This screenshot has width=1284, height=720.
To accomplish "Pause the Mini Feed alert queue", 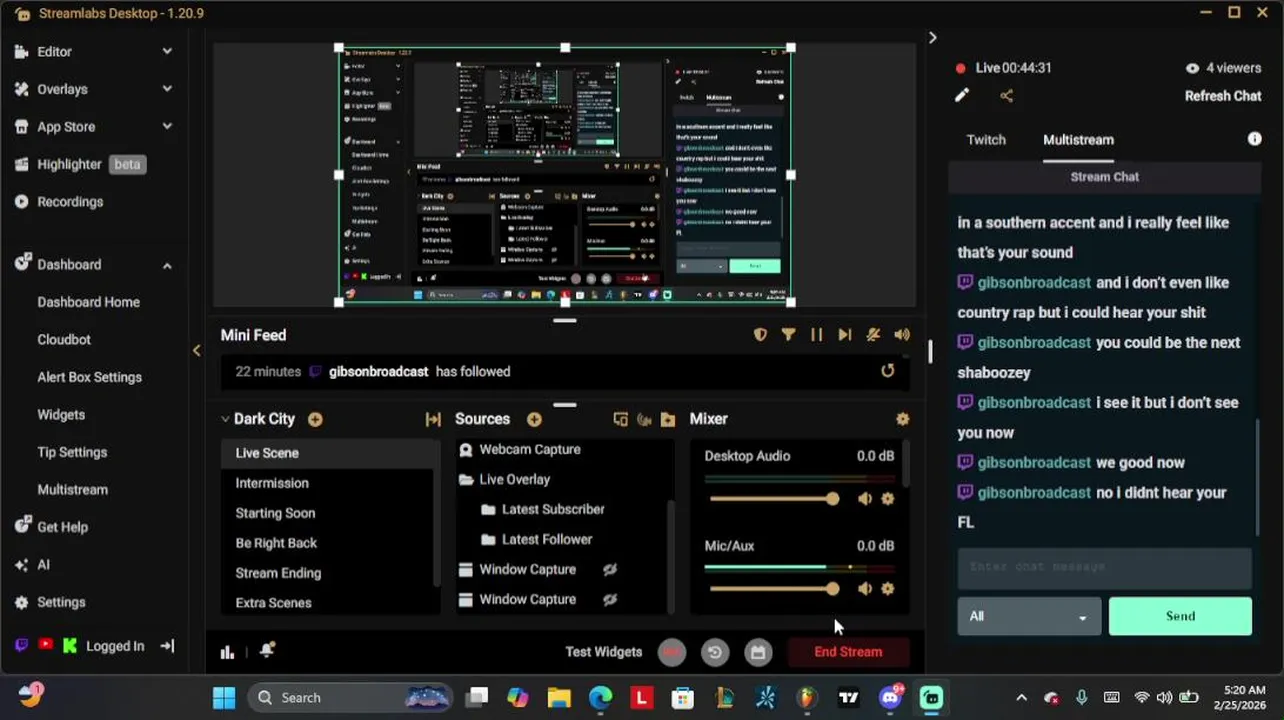I will pyautogui.click(x=816, y=335).
